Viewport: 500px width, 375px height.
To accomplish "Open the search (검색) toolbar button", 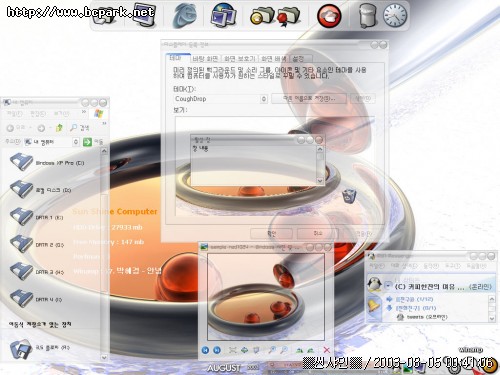I will click(79, 128).
